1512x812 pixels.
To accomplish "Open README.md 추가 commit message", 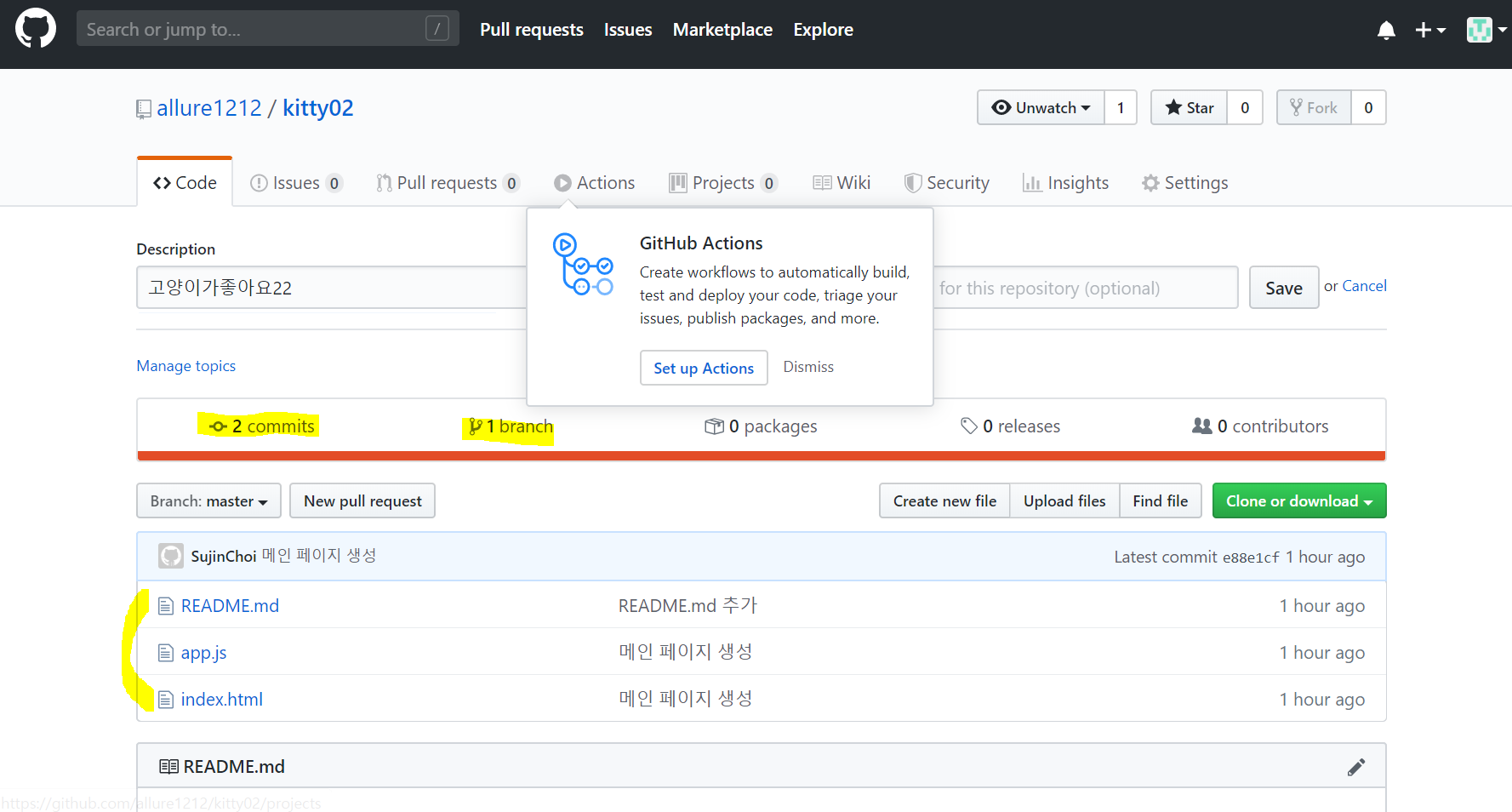I will click(688, 605).
